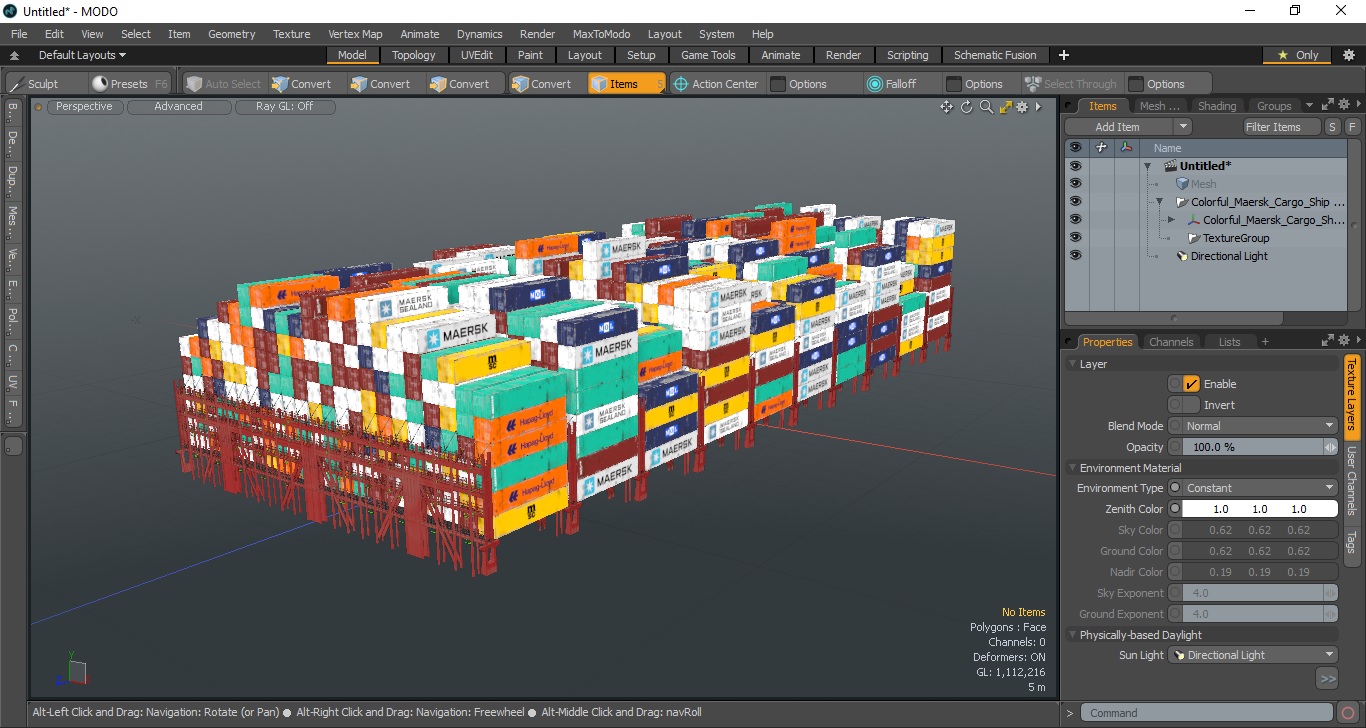Open the Environment Type dropdown
This screenshot has height=728, width=1366.
(1260, 488)
